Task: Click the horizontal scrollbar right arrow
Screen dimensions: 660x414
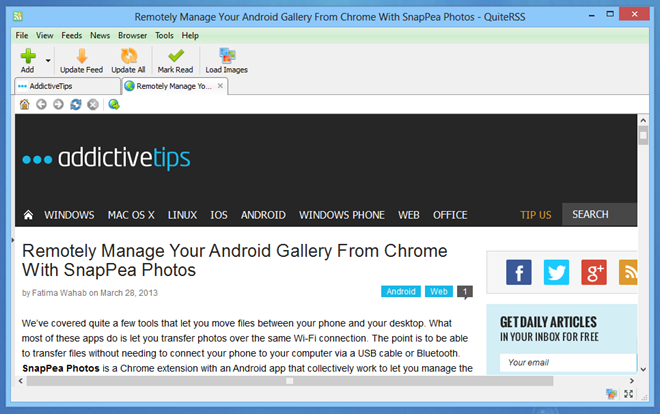Action: 631,381
